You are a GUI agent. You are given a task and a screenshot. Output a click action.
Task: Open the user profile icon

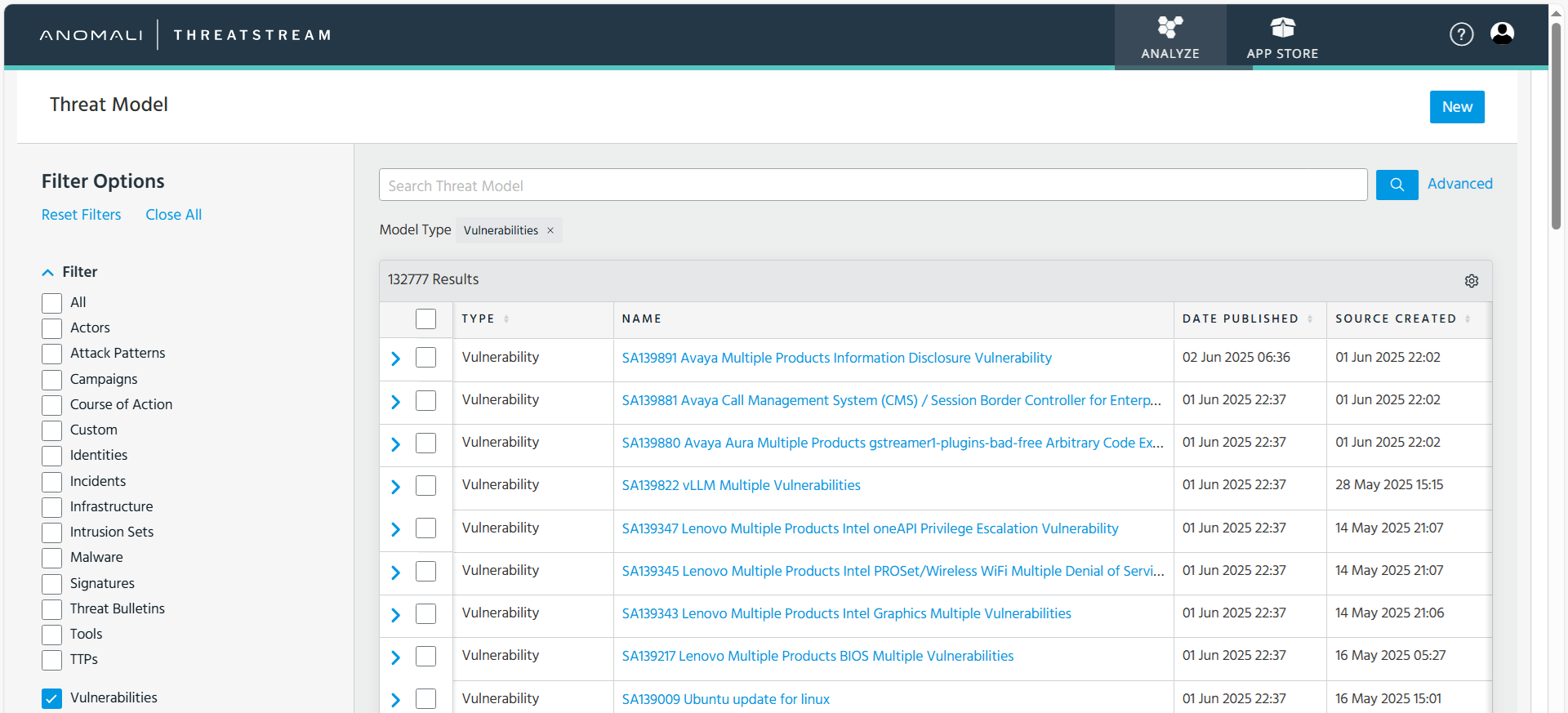click(x=1502, y=33)
